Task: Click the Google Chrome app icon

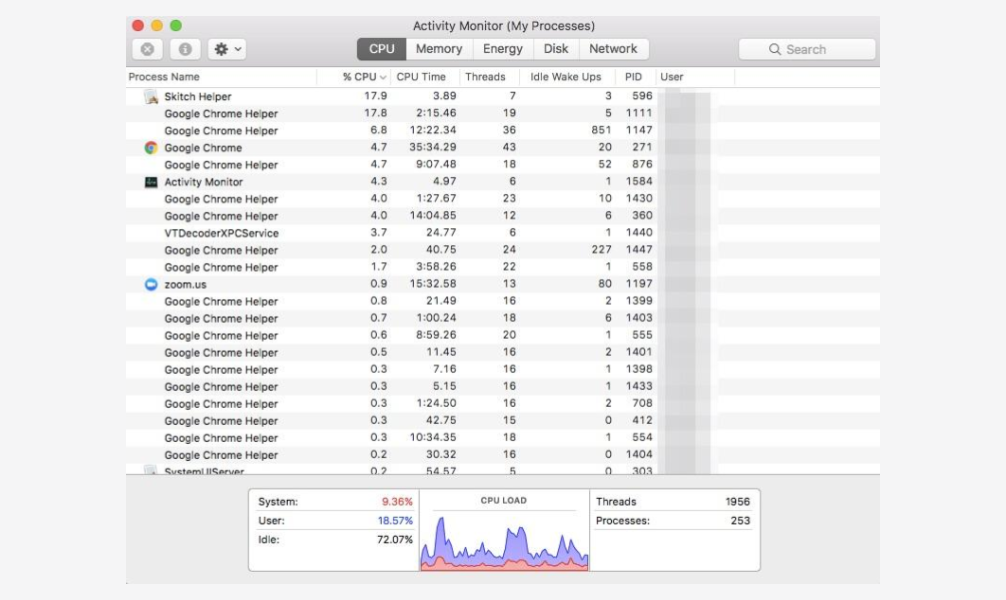Action: pyautogui.click(x=151, y=148)
